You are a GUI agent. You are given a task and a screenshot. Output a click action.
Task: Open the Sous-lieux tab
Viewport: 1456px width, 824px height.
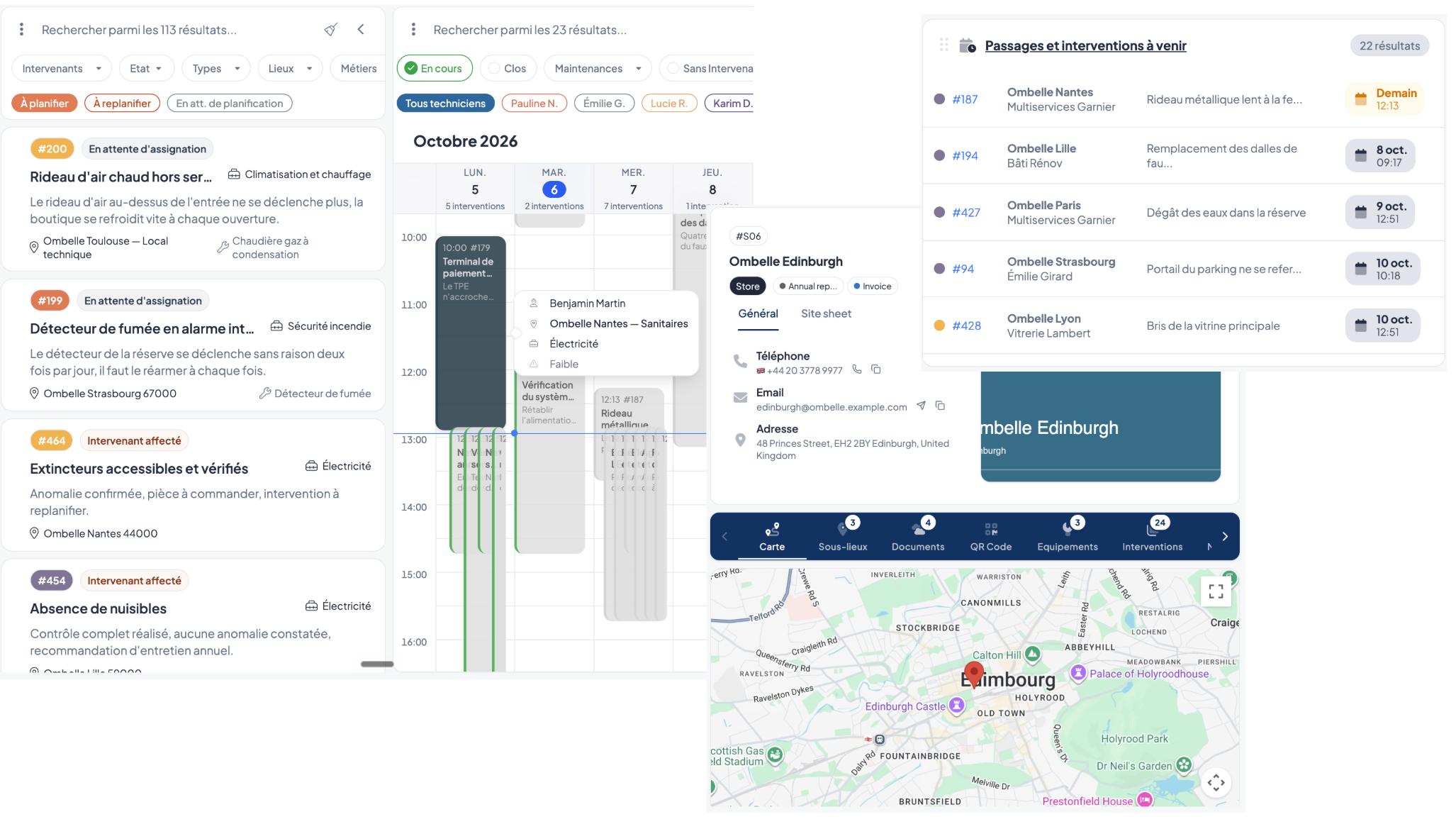(x=843, y=536)
